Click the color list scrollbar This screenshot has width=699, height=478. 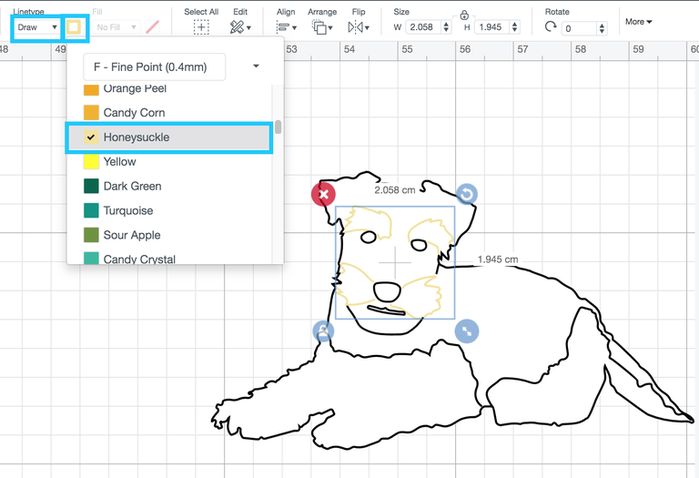tap(278, 127)
